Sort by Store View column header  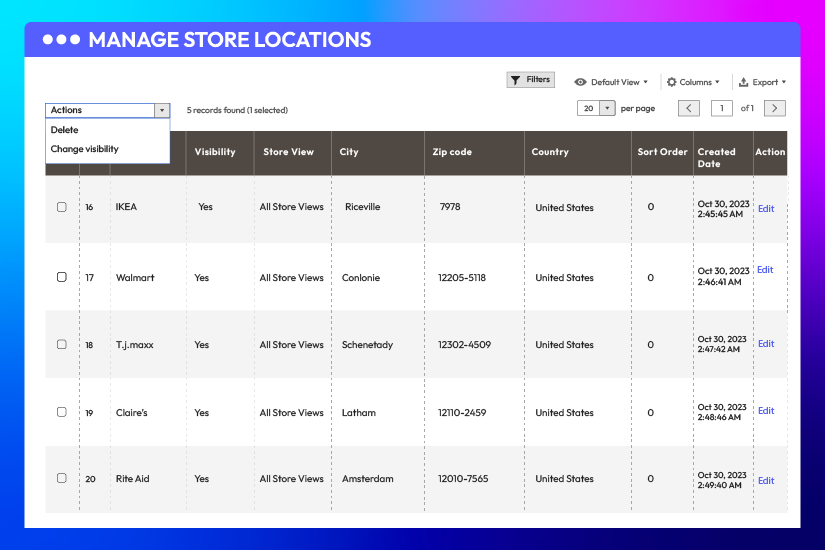288,152
